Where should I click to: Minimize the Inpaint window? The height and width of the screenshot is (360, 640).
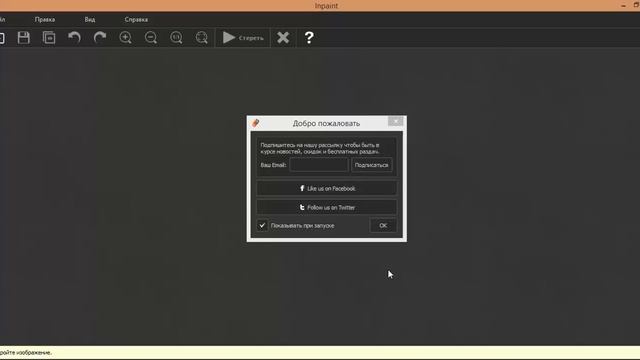623,5
